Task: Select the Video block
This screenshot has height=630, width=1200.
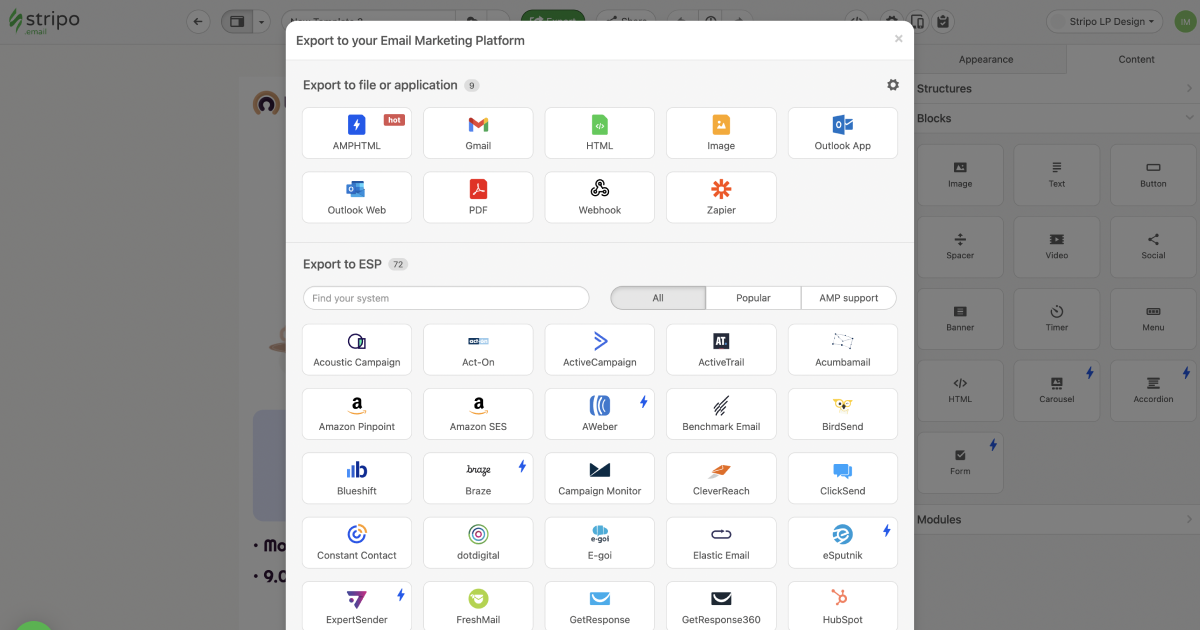Action: 1057,247
